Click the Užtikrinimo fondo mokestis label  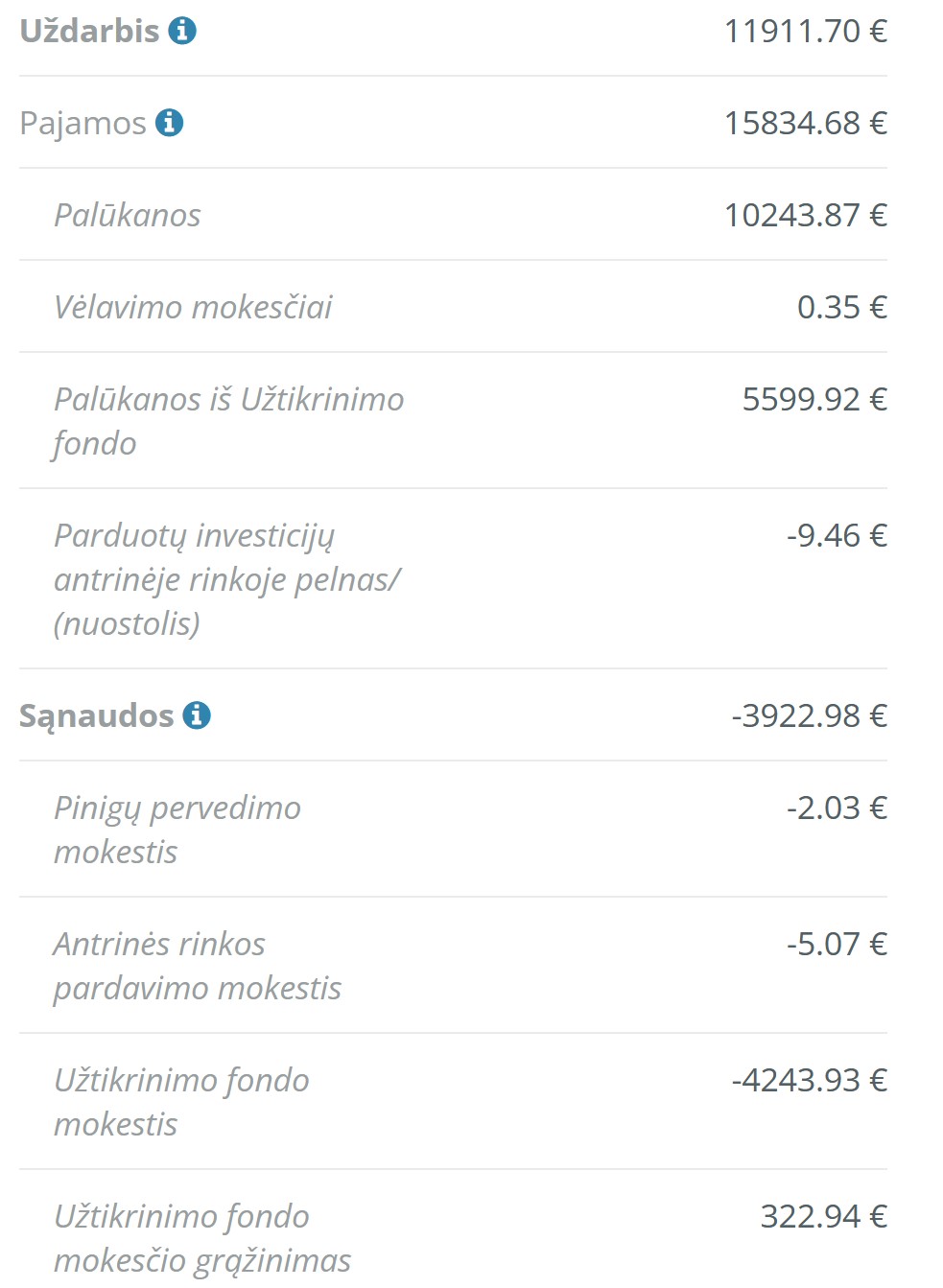point(181,1102)
